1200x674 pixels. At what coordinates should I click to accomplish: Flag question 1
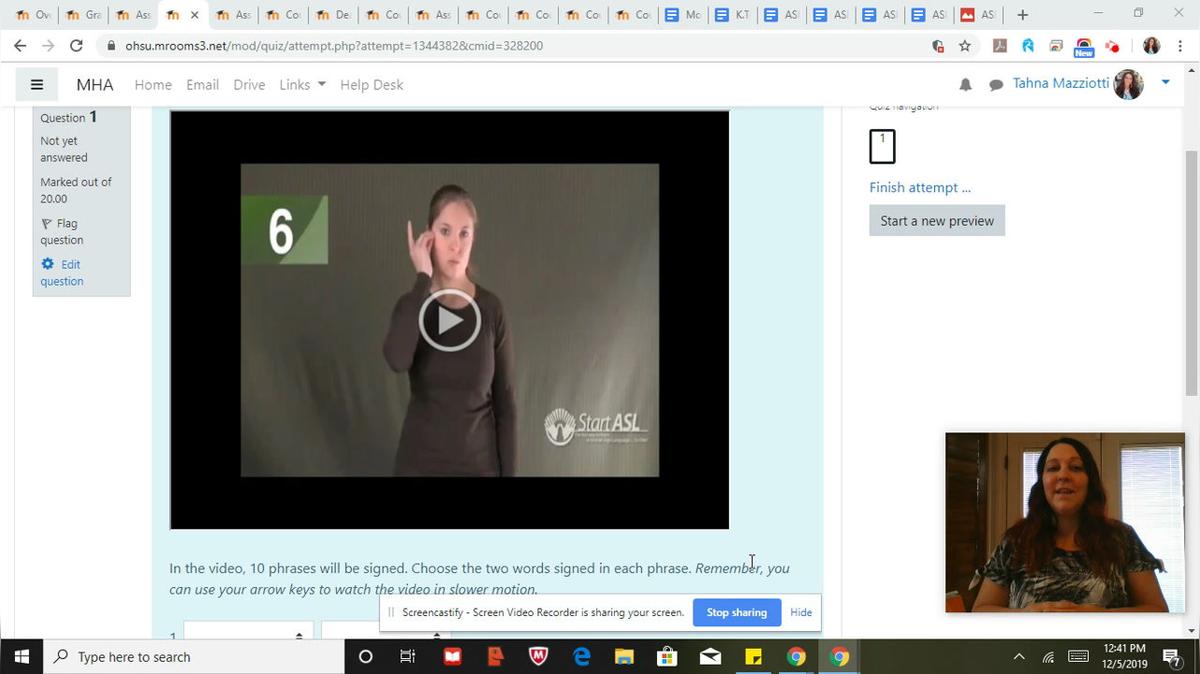coord(61,232)
